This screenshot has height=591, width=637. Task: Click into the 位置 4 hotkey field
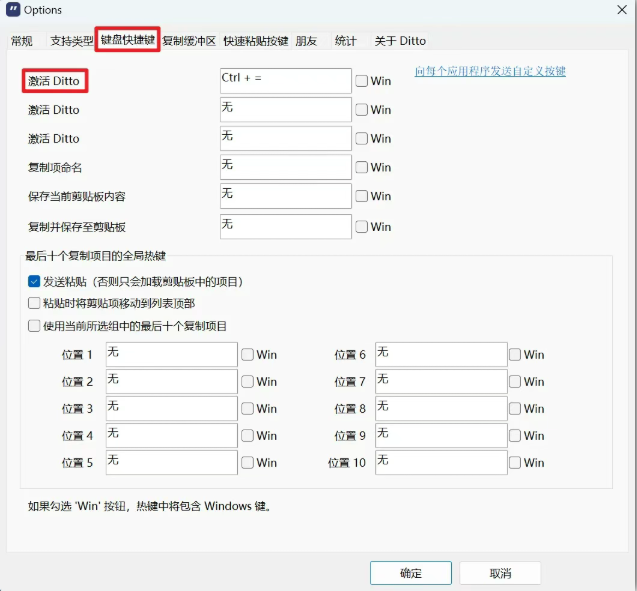coord(171,435)
